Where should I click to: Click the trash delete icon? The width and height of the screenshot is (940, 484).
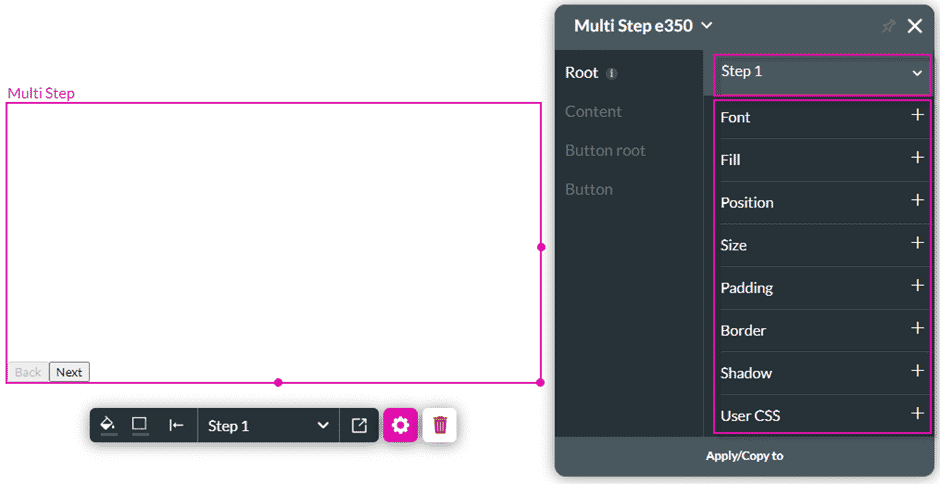pos(440,425)
